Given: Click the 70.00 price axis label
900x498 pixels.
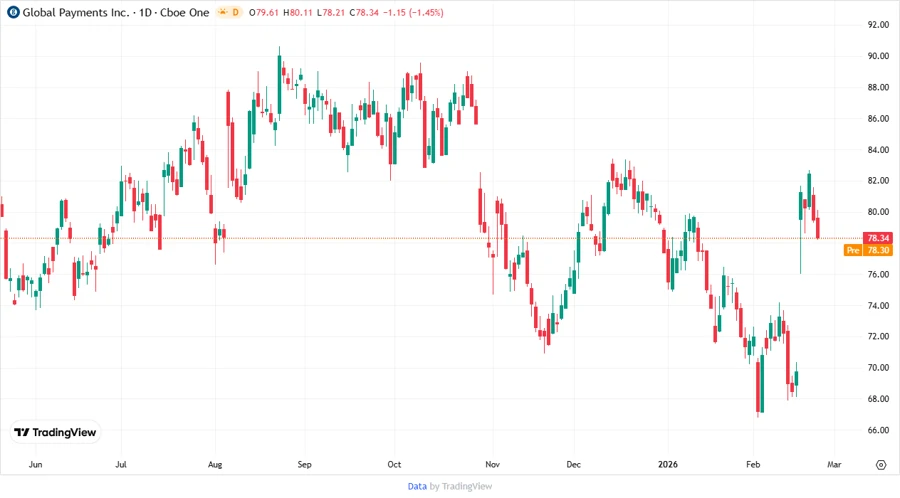Looking at the screenshot, I should click(x=878, y=368).
